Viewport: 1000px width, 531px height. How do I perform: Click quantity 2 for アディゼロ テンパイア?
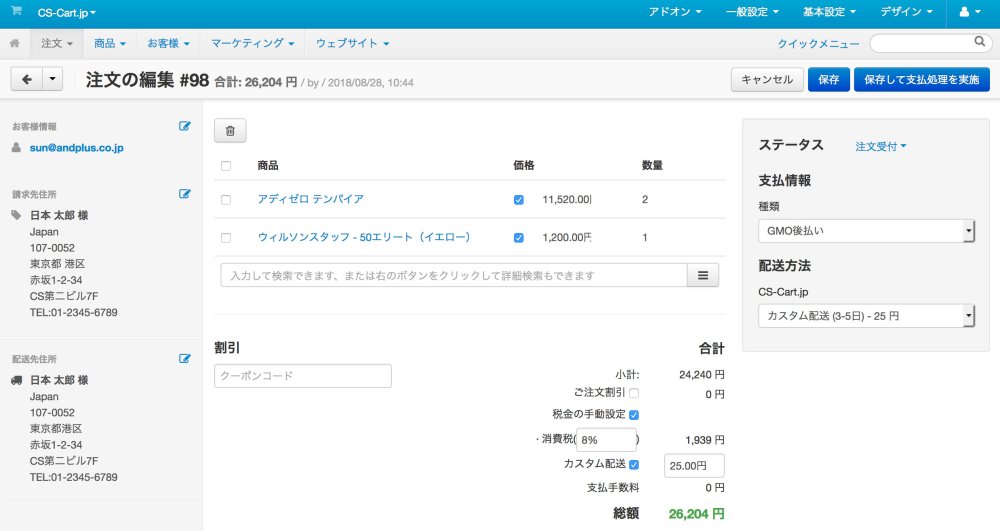(x=645, y=200)
